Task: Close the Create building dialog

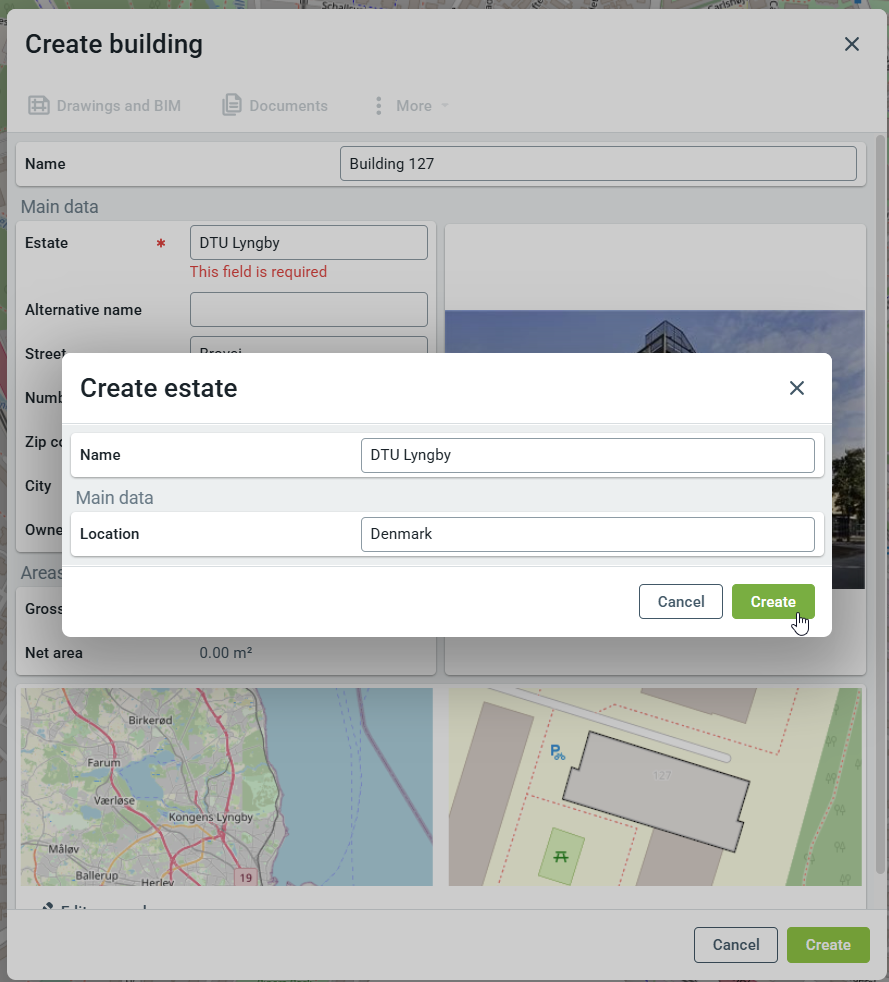Action: coord(851,44)
